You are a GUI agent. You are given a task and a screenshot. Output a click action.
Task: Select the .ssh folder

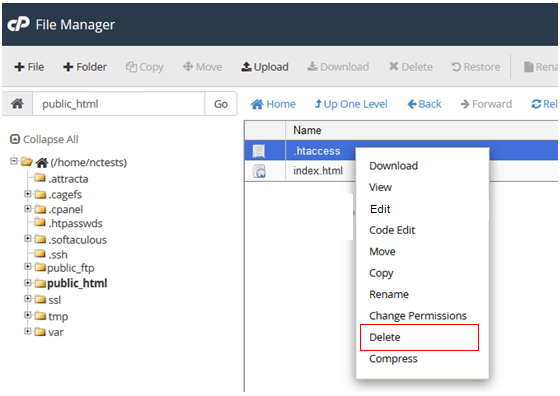[58, 255]
